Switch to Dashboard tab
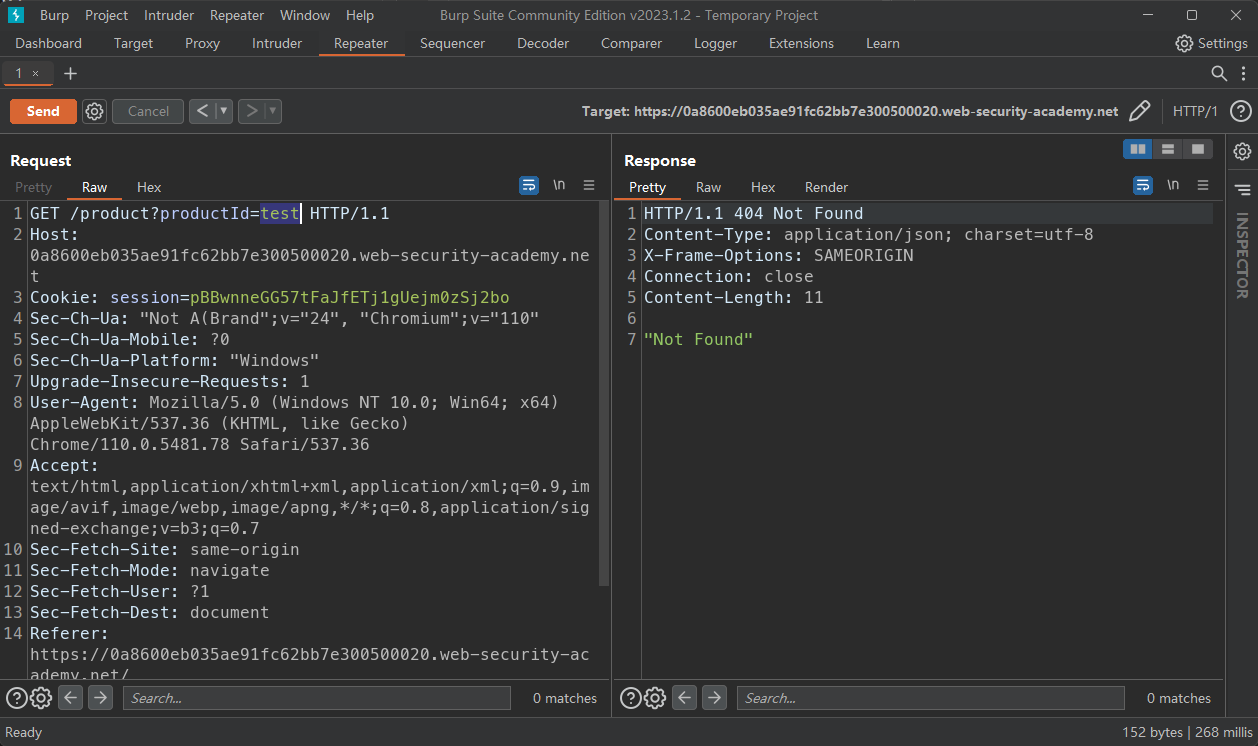The height and width of the screenshot is (746, 1258). (49, 43)
